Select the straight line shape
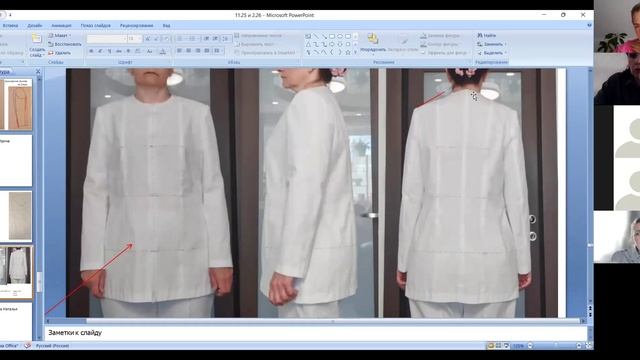Image resolution: width=640 pixels, height=360 pixels. (x=316, y=36)
